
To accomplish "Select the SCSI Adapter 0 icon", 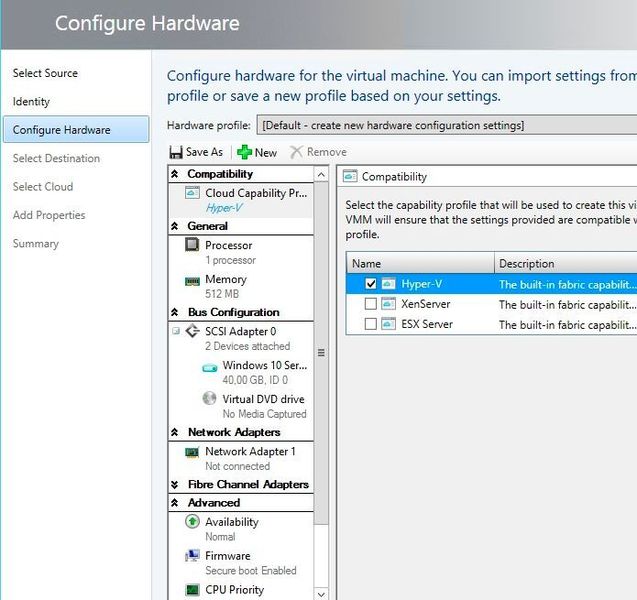I will tap(192, 331).
